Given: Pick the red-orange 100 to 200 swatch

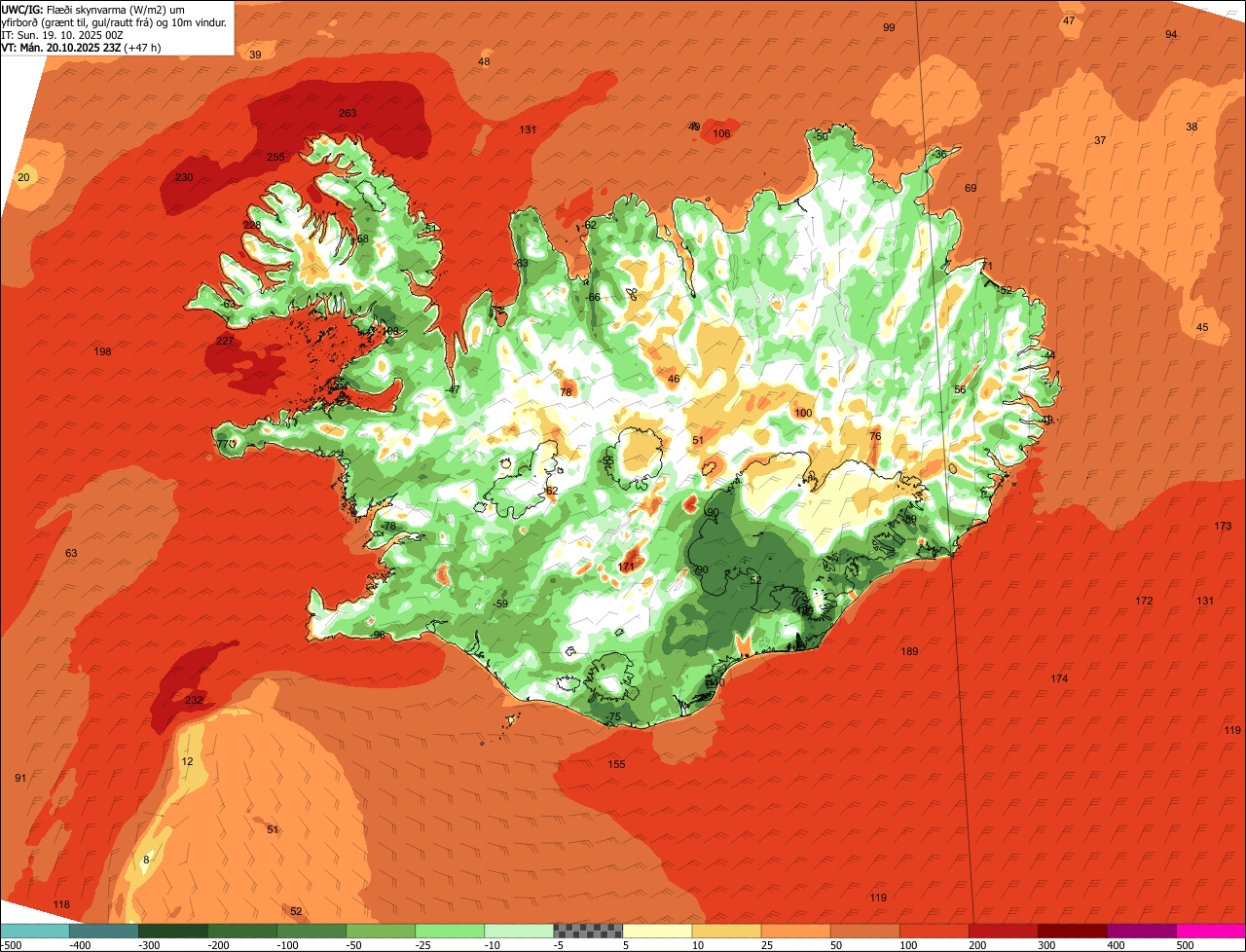Looking at the screenshot, I should (x=934, y=930).
